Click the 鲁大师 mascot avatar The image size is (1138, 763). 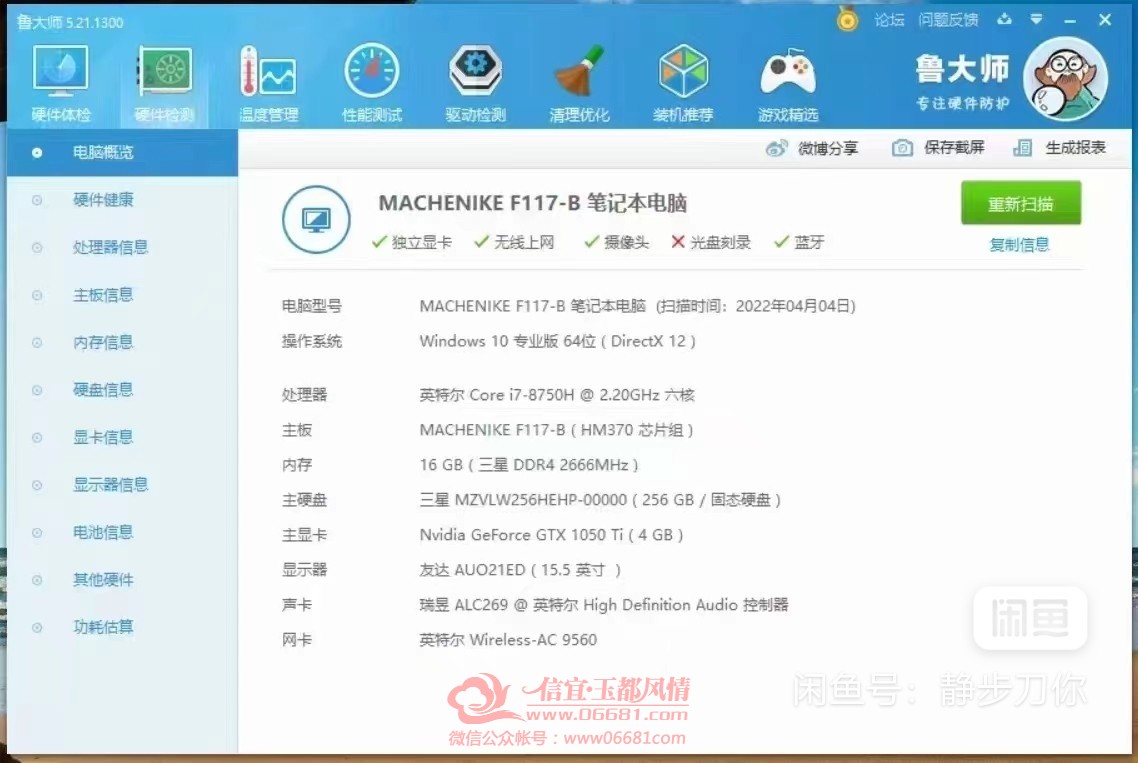[x=1065, y=79]
